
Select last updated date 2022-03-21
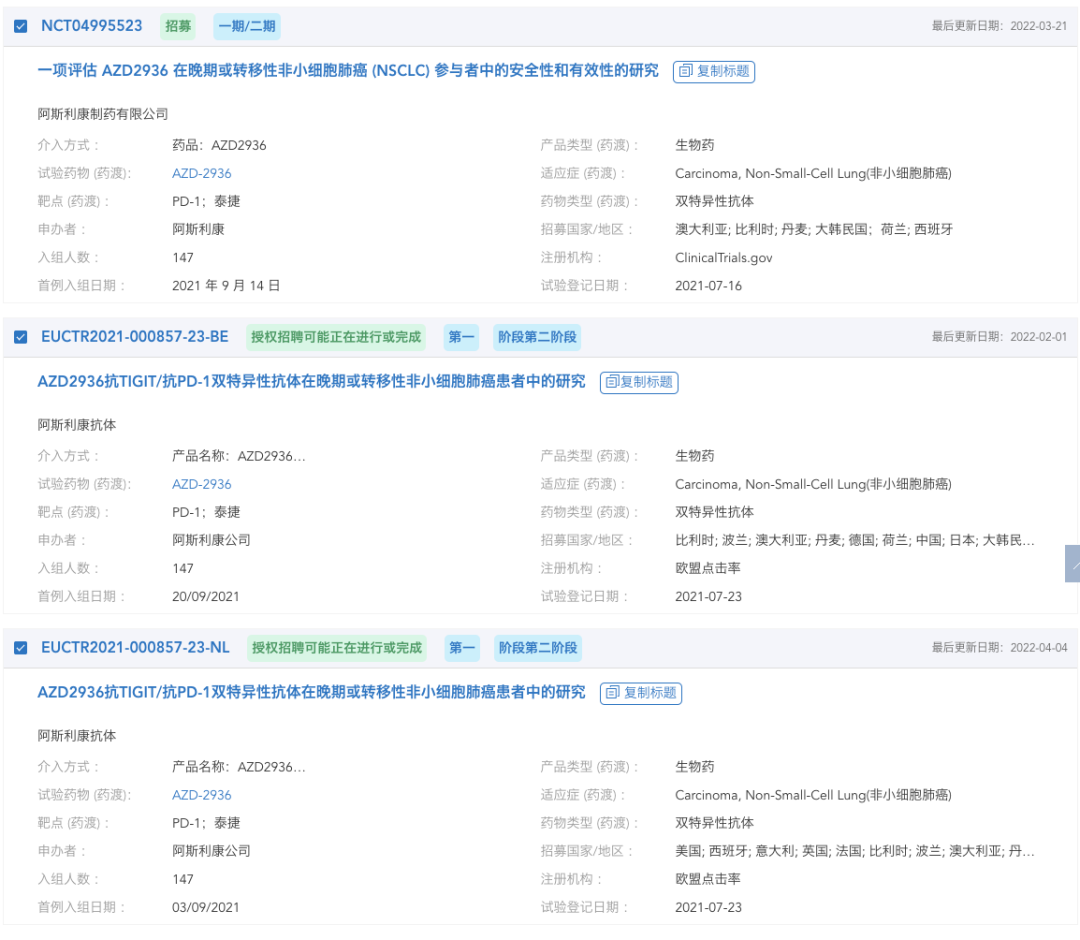1039,26
